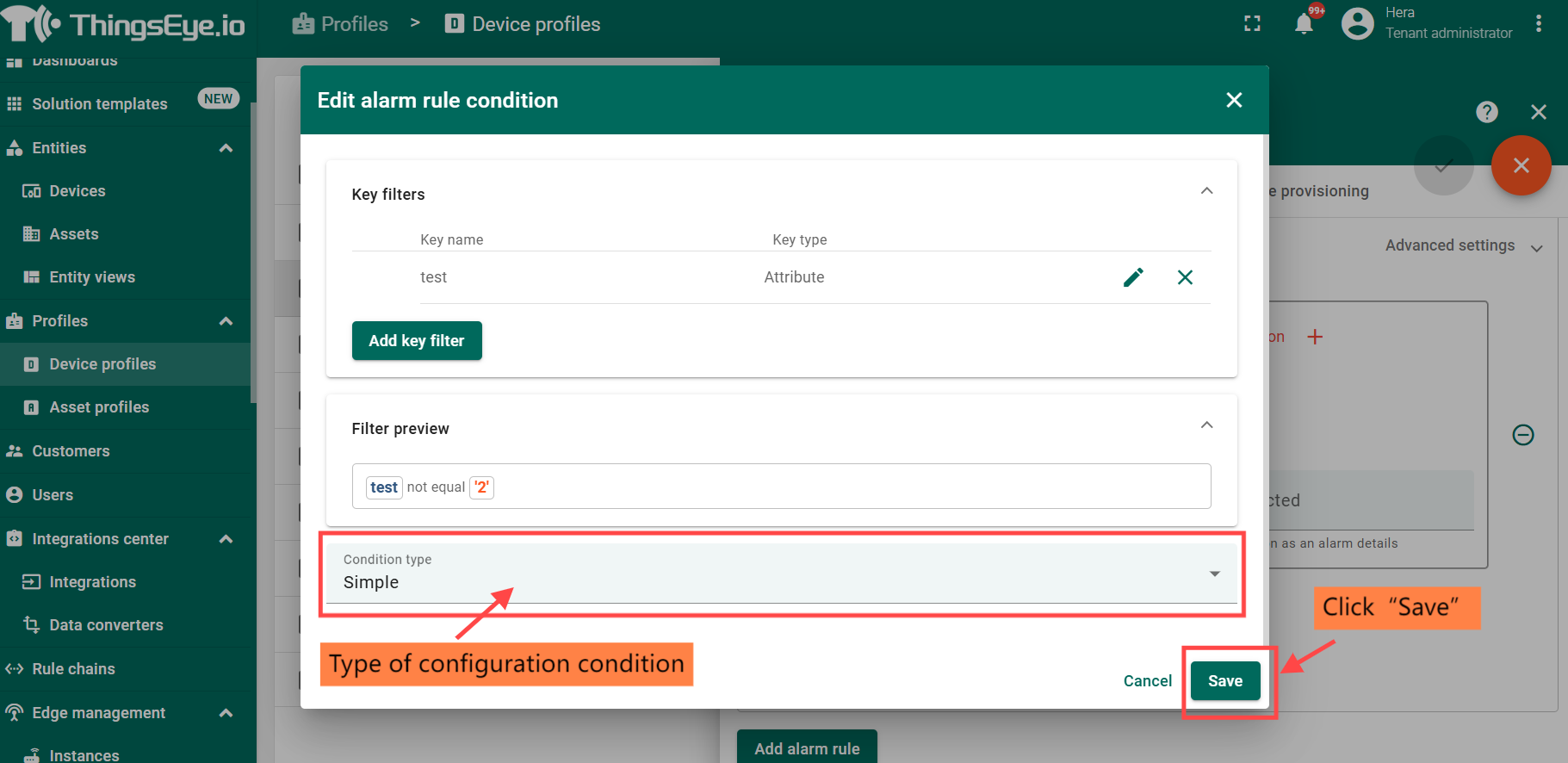Collapse the Entities sidebar group

pos(226,148)
